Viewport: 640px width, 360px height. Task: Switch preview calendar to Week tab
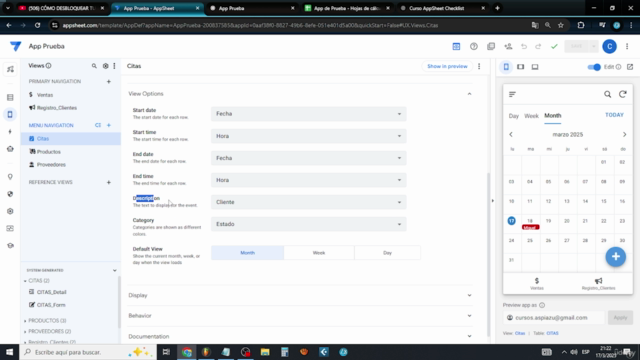[x=531, y=116]
